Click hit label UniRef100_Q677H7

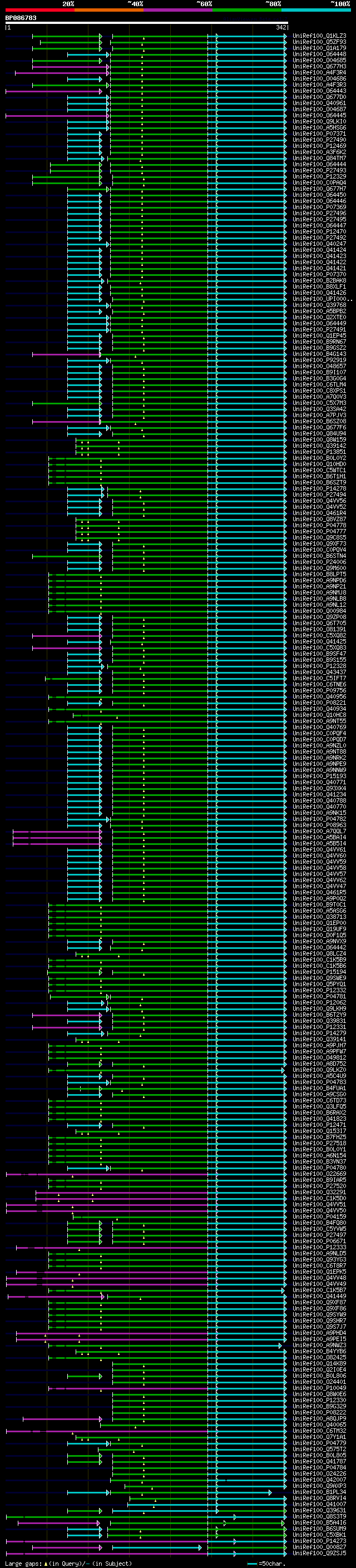pyautogui.click(x=319, y=189)
